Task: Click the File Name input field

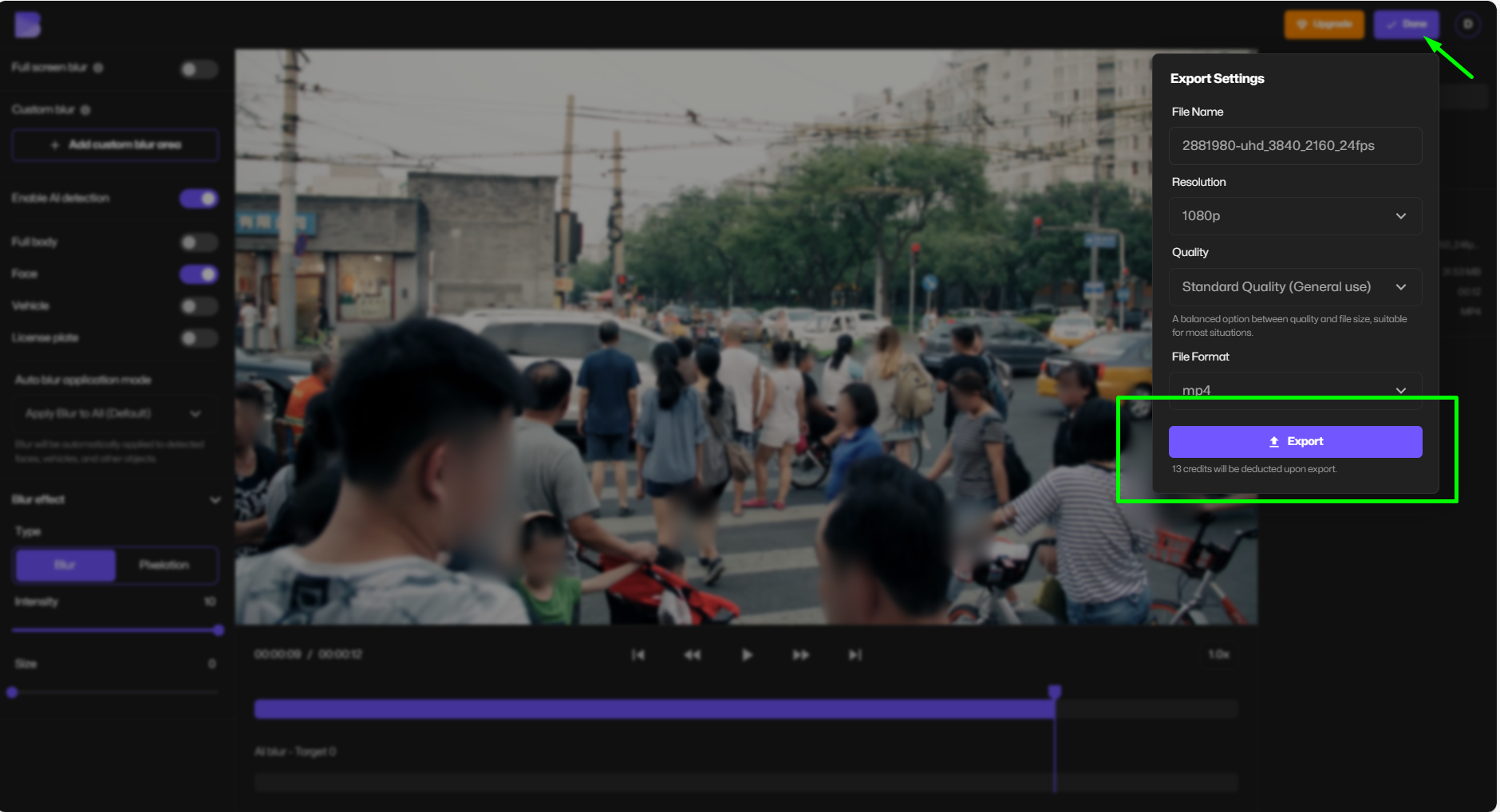Action: [1294, 145]
